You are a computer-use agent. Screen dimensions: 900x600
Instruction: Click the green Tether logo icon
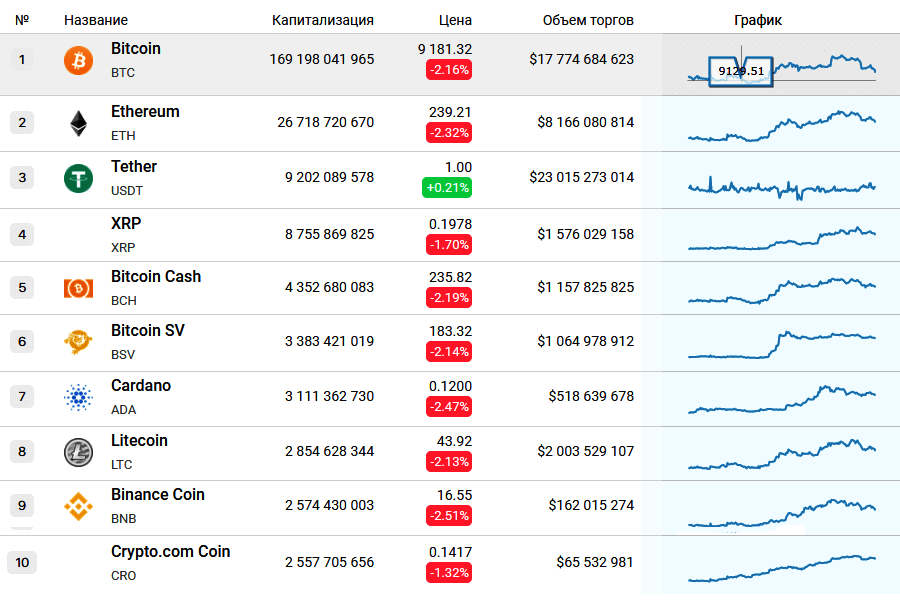tap(78, 178)
